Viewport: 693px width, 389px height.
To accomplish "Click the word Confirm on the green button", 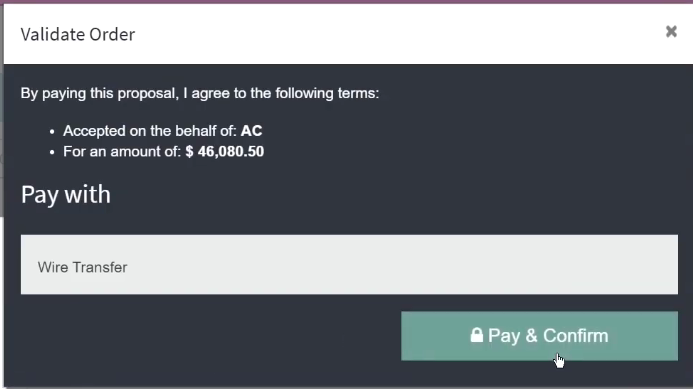I will pos(575,336).
